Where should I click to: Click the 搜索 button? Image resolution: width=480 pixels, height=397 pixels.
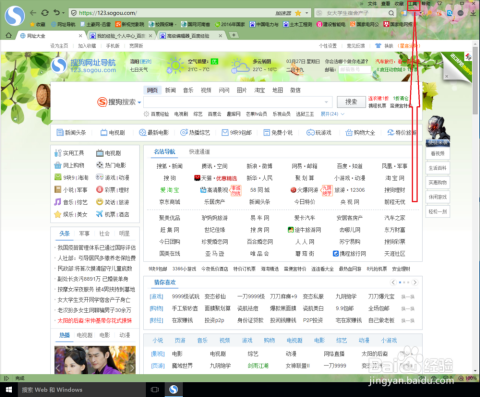351,102
